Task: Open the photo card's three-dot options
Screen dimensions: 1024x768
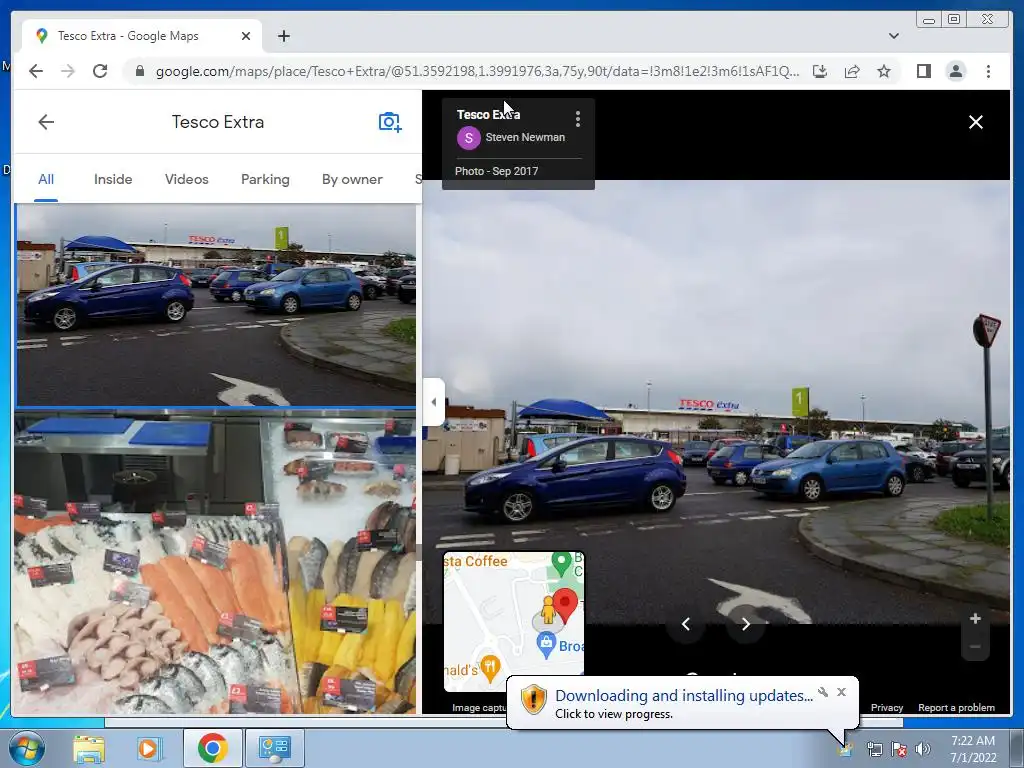Action: (577, 119)
